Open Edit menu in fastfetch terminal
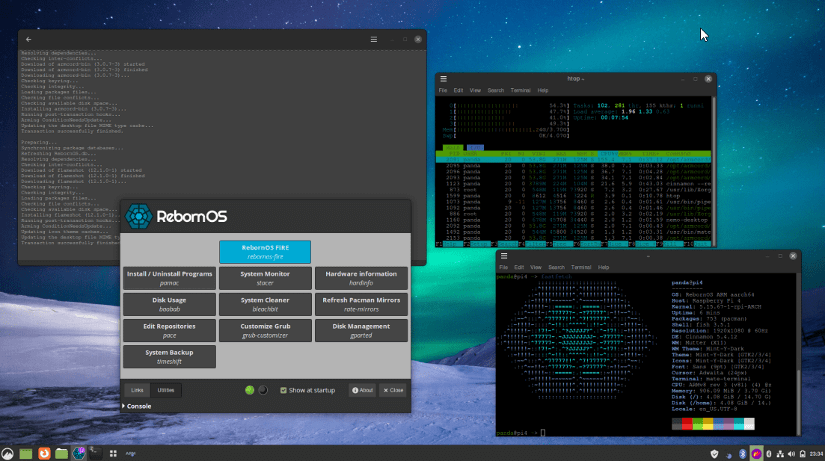Viewport: 825px width, 461px height. coord(519,267)
